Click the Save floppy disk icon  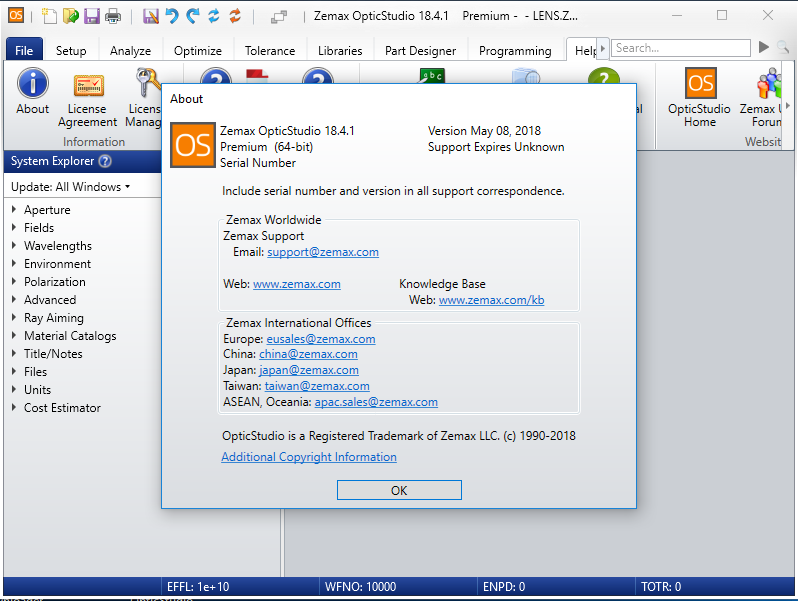92,16
